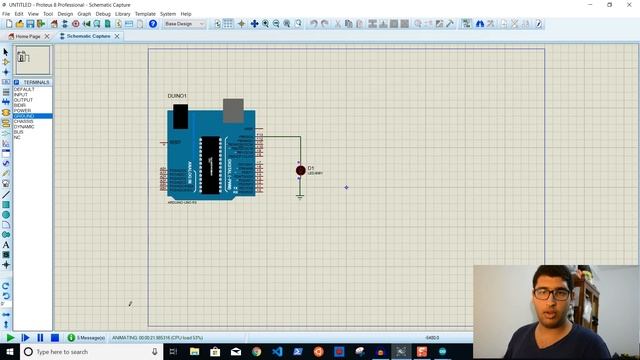The width and height of the screenshot is (640, 360).
Task: Open the Tool menu
Action: click(x=48, y=14)
